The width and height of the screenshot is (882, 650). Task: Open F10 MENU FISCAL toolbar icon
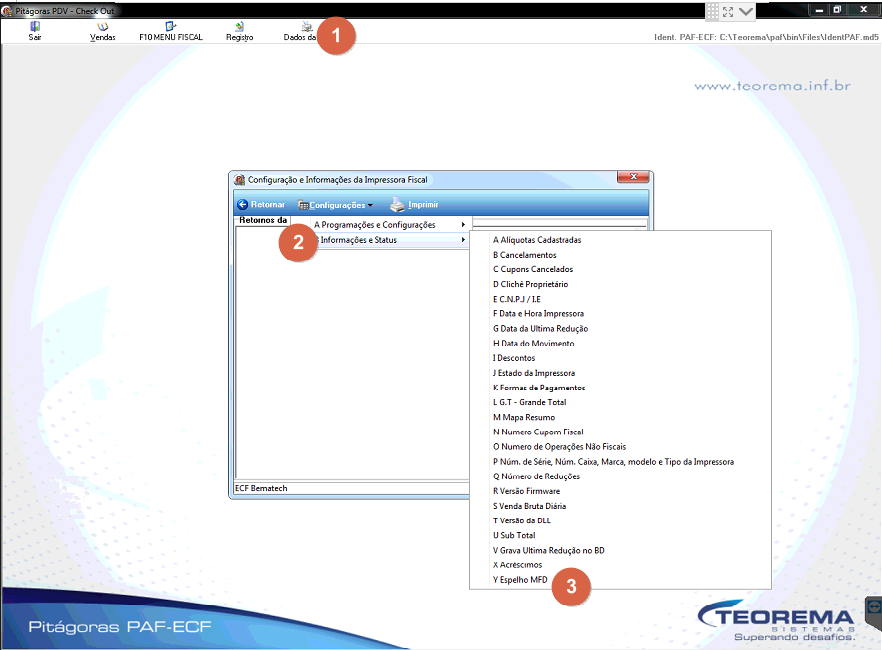click(170, 26)
